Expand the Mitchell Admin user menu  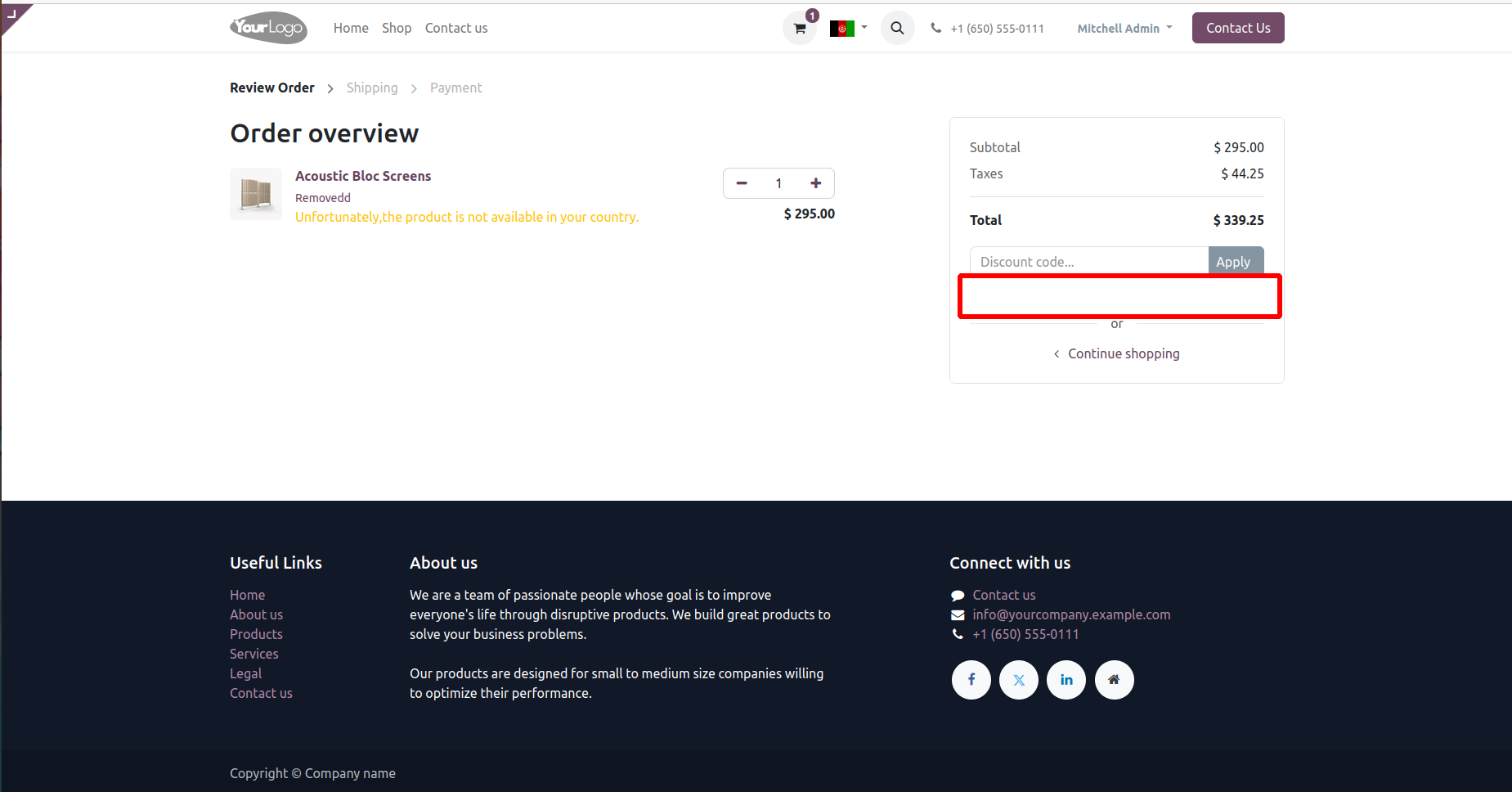click(x=1124, y=29)
